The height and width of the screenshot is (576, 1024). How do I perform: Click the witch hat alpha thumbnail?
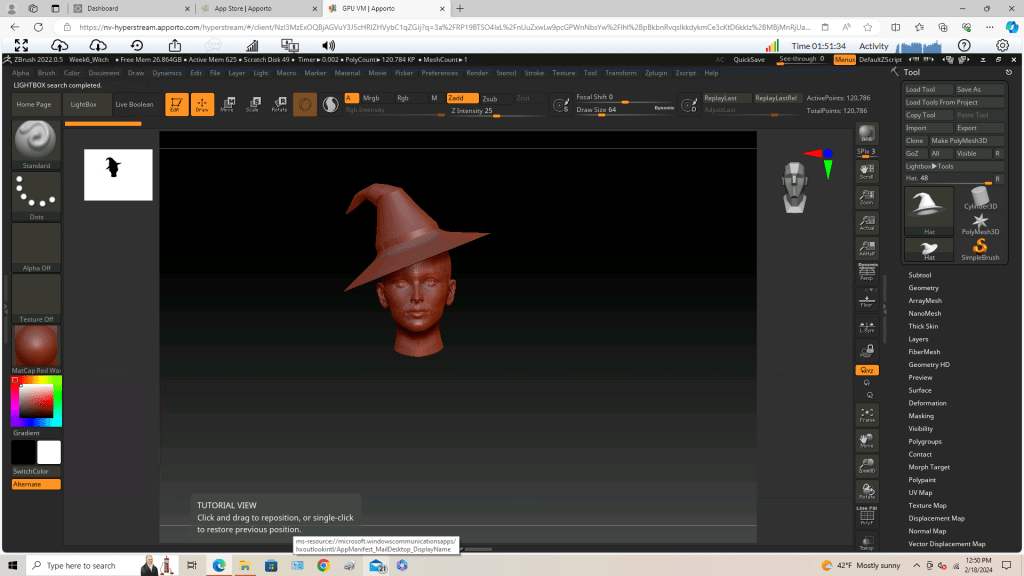118,174
